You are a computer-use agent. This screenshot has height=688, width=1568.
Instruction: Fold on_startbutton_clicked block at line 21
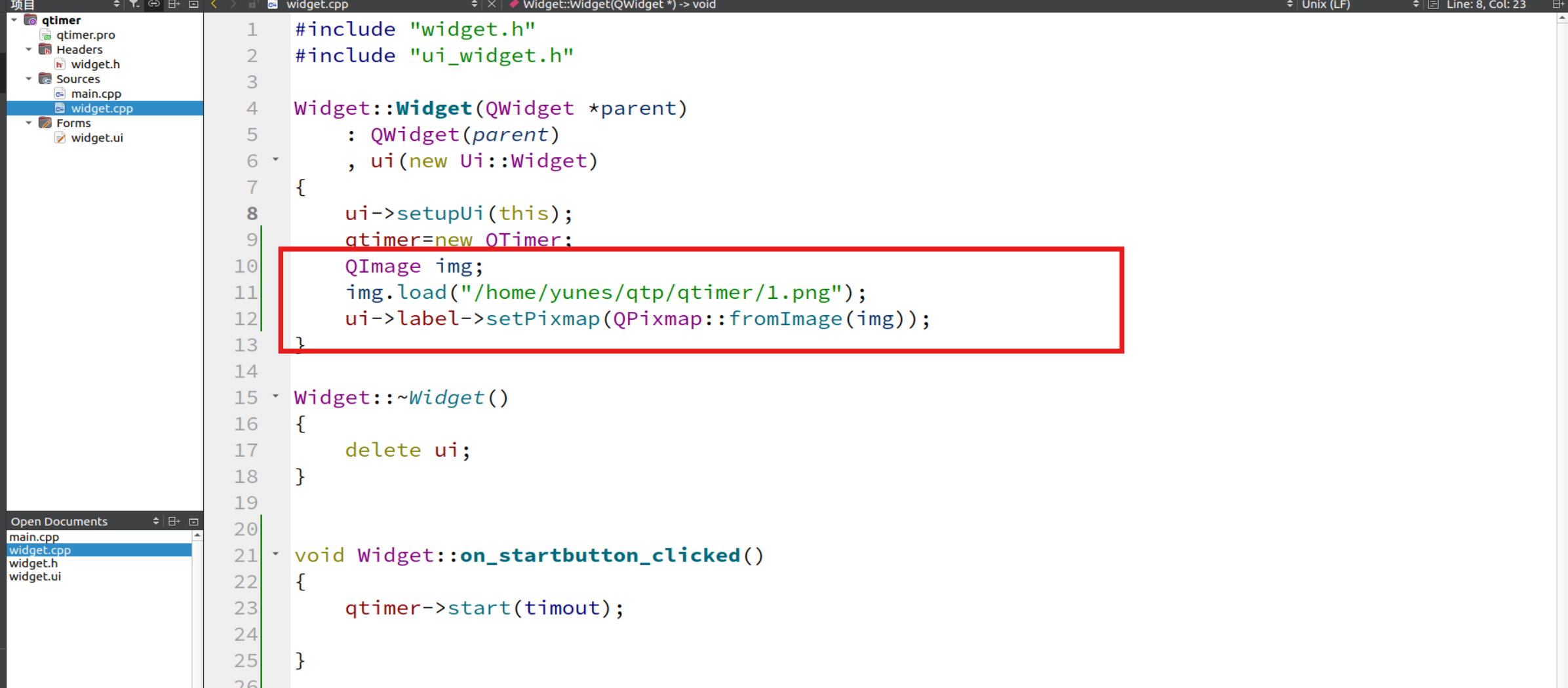(276, 554)
